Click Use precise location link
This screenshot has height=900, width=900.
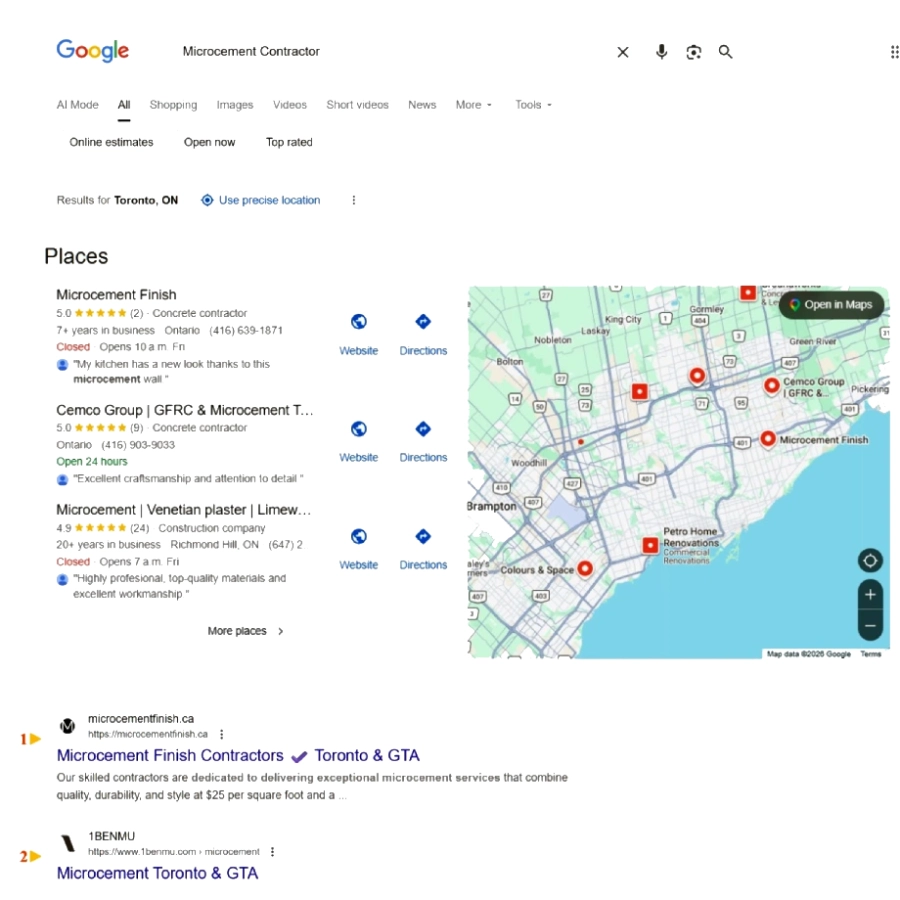pos(269,200)
